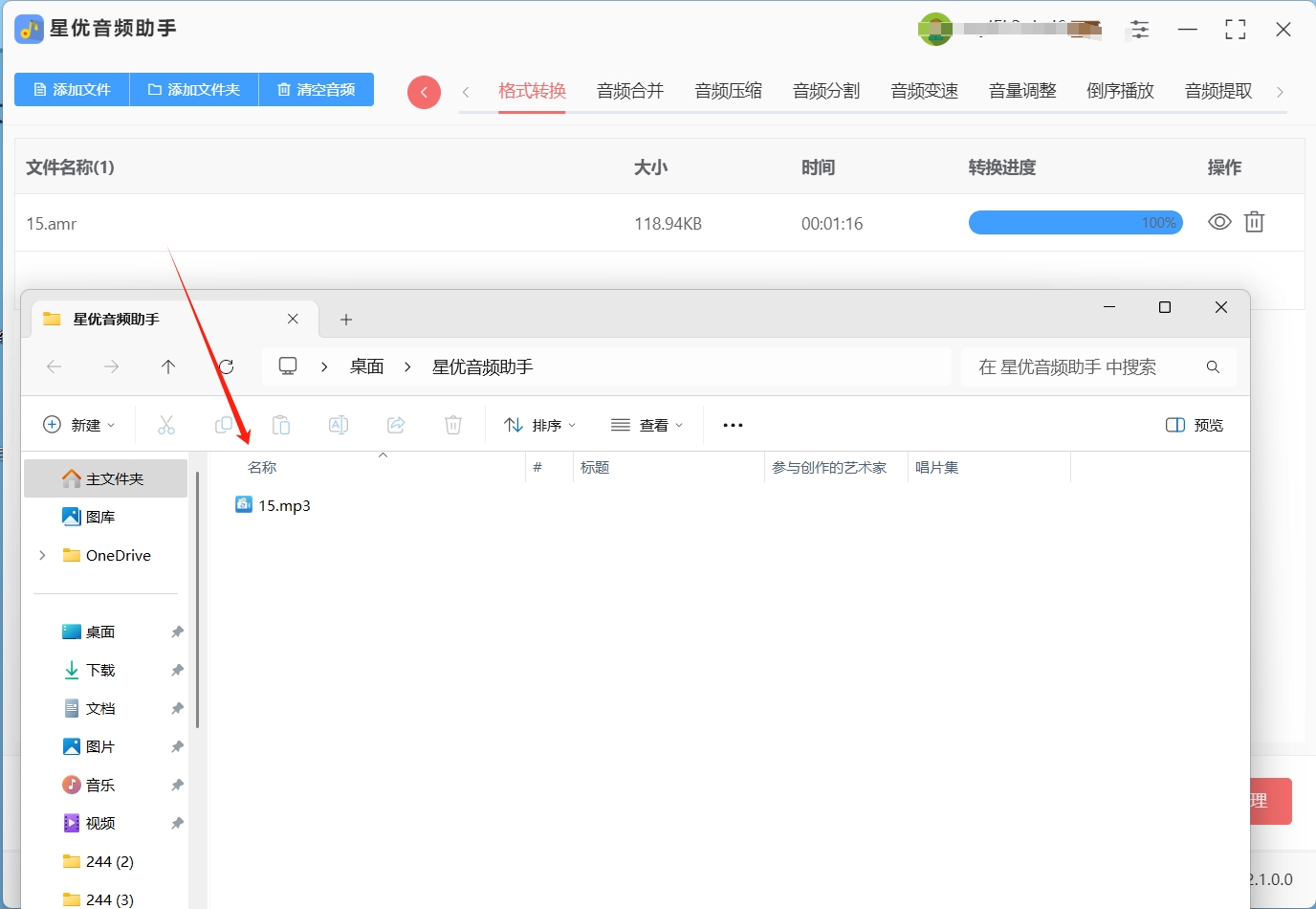Expand the OneDrive tree node

(42, 555)
